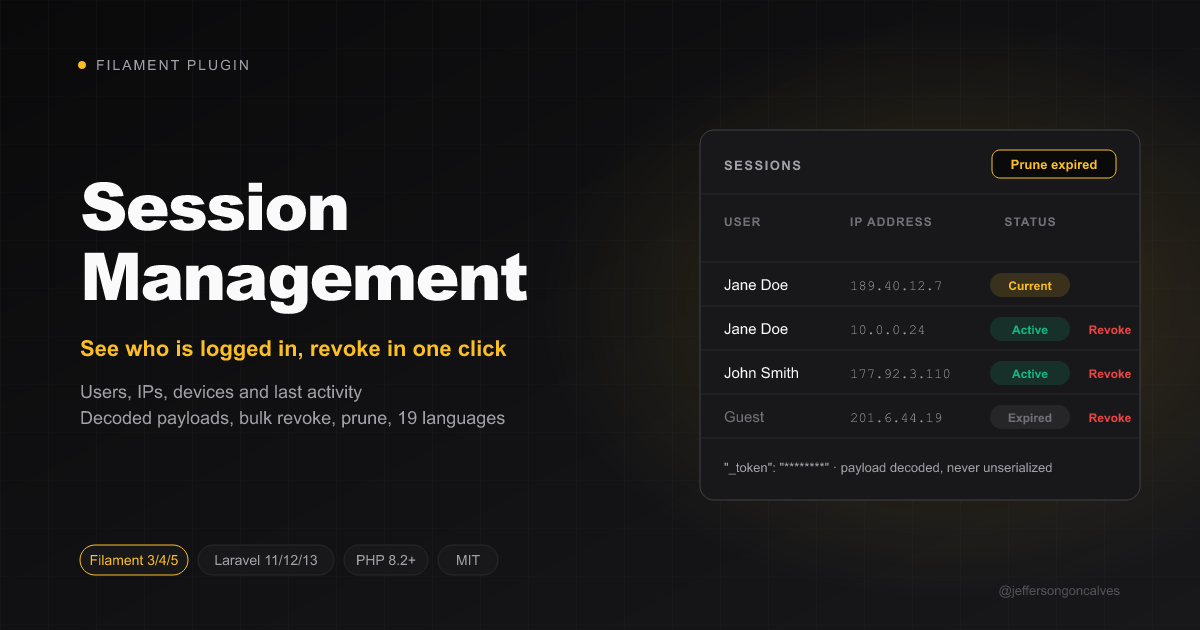Viewport: 1200px width, 630px height.
Task: Click the 'See who is logged in' tagline
Action: [x=293, y=349]
